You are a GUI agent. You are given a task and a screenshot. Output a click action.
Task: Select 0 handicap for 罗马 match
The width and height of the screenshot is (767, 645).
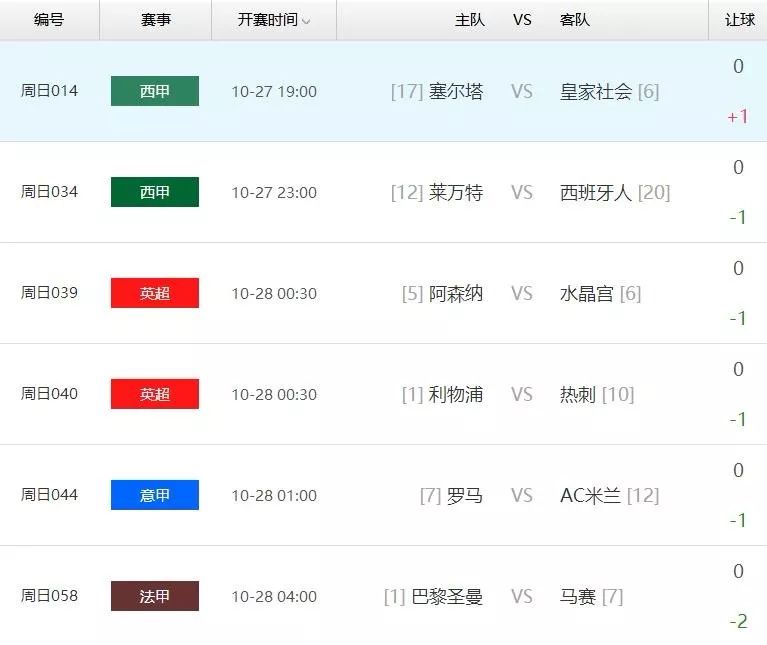(739, 470)
